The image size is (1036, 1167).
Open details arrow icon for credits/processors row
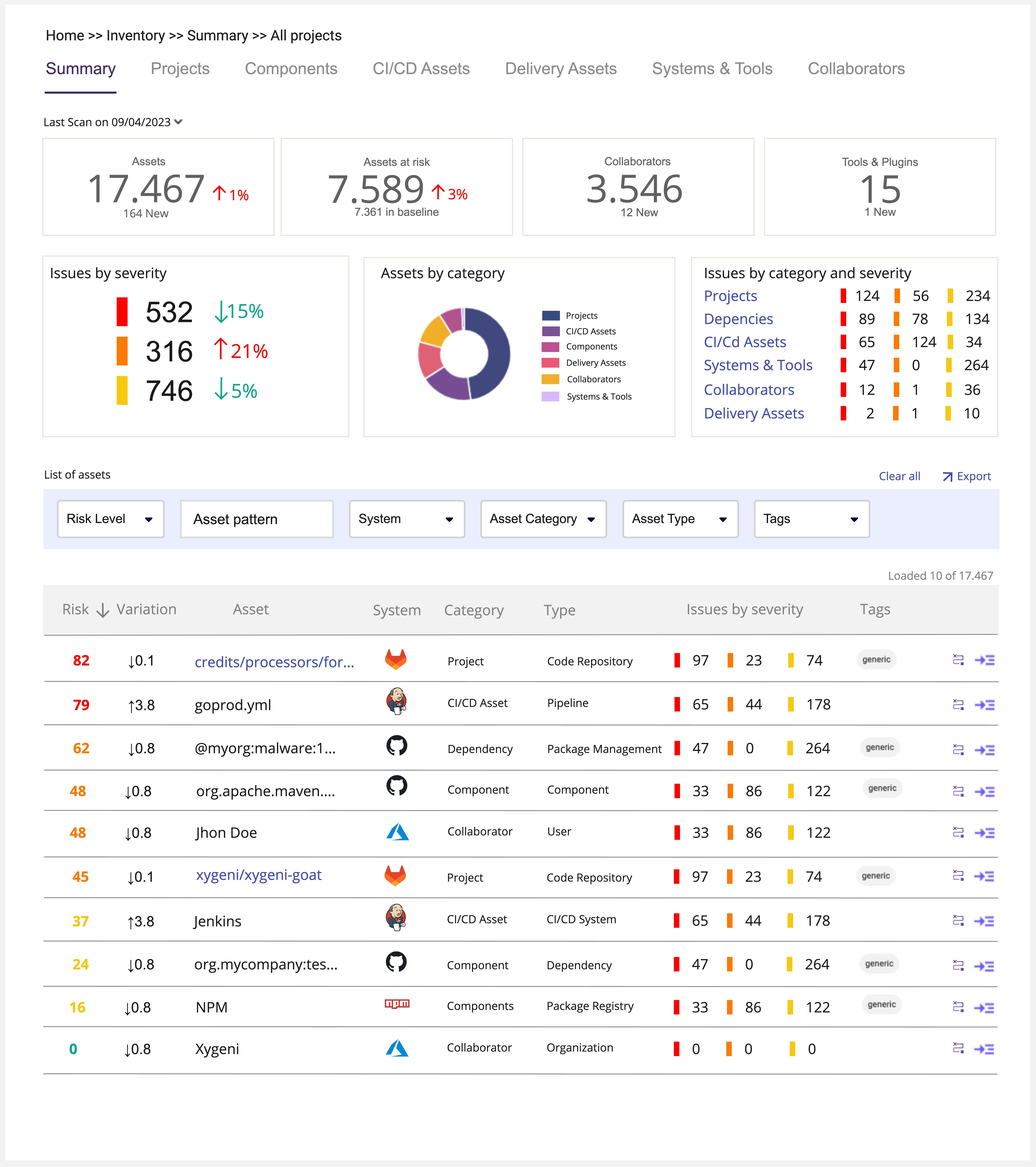985,660
